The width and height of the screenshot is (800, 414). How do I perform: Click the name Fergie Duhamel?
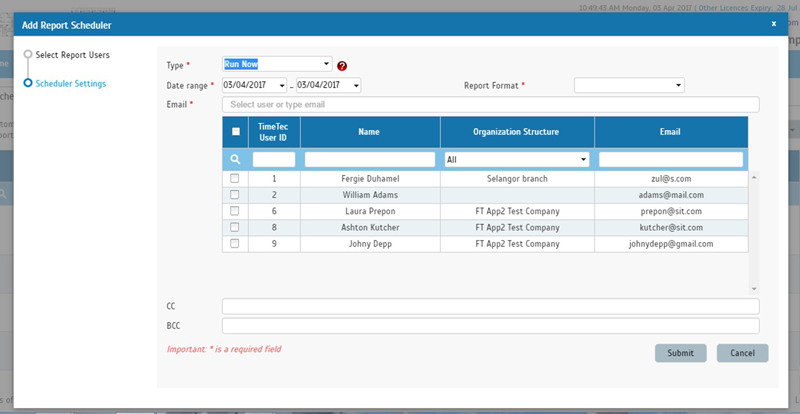coord(370,179)
